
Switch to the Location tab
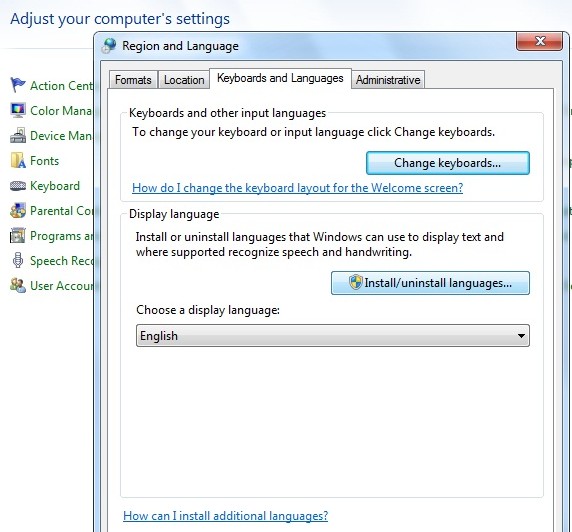[x=184, y=80]
